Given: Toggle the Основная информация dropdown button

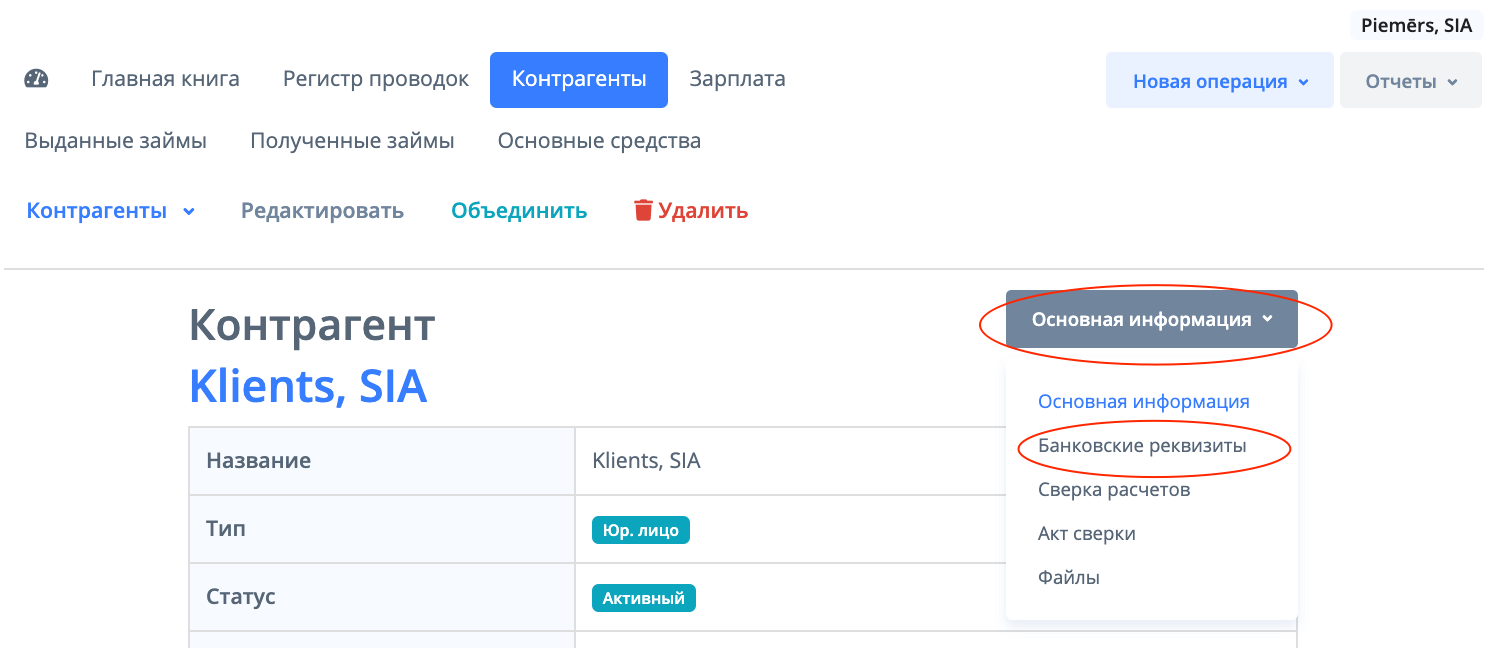Looking at the screenshot, I should 1151,320.
